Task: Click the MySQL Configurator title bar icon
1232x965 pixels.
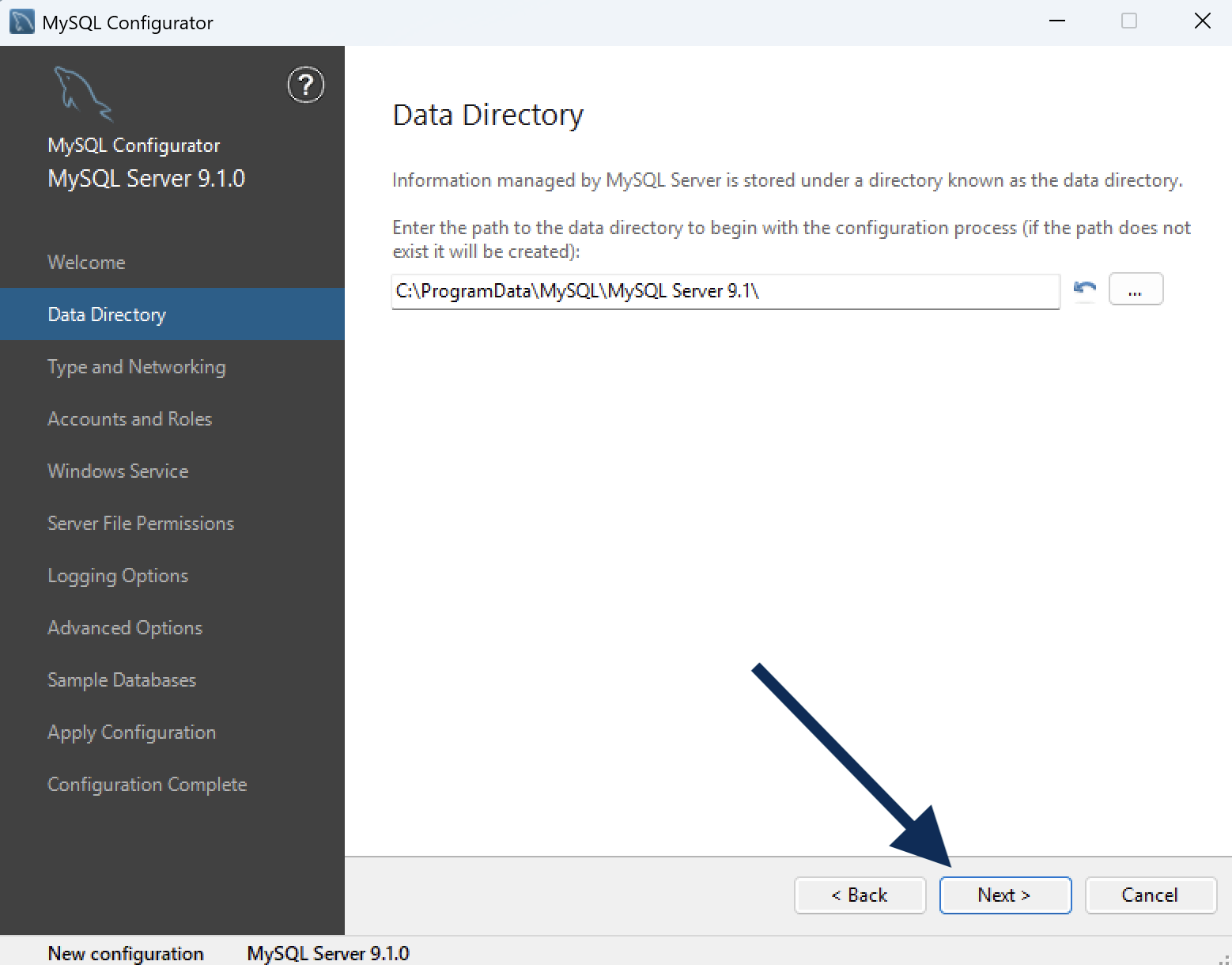Action: pyautogui.click(x=21, y=21)
